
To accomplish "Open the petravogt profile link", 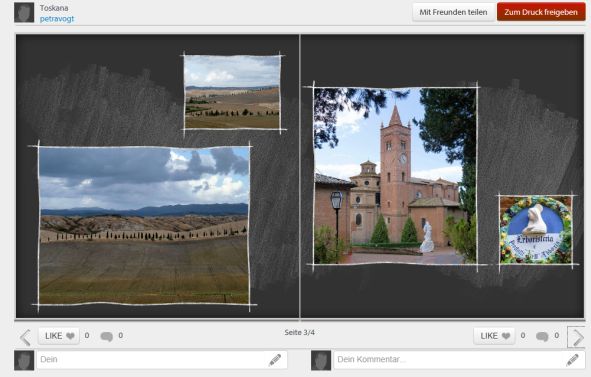I will [x=57, y=19].
